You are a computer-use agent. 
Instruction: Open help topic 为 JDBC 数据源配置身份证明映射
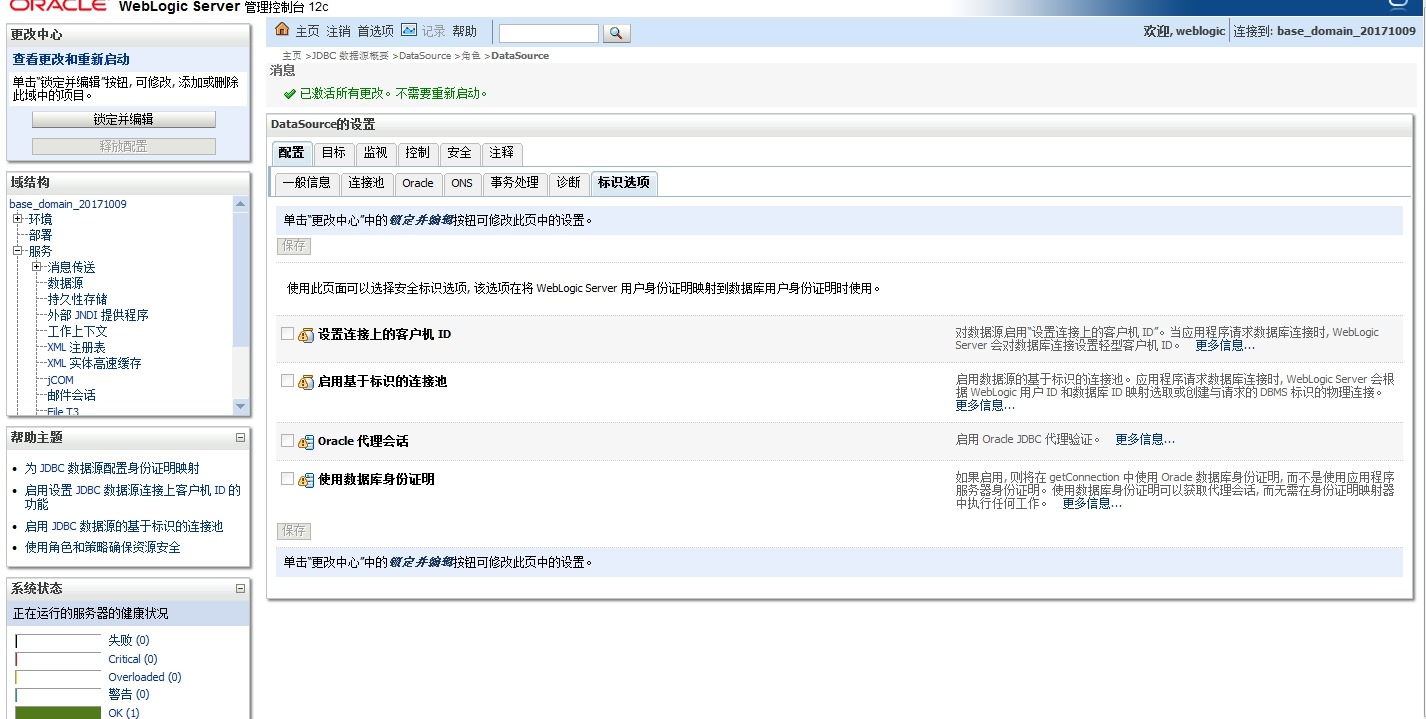coord(112,468)
